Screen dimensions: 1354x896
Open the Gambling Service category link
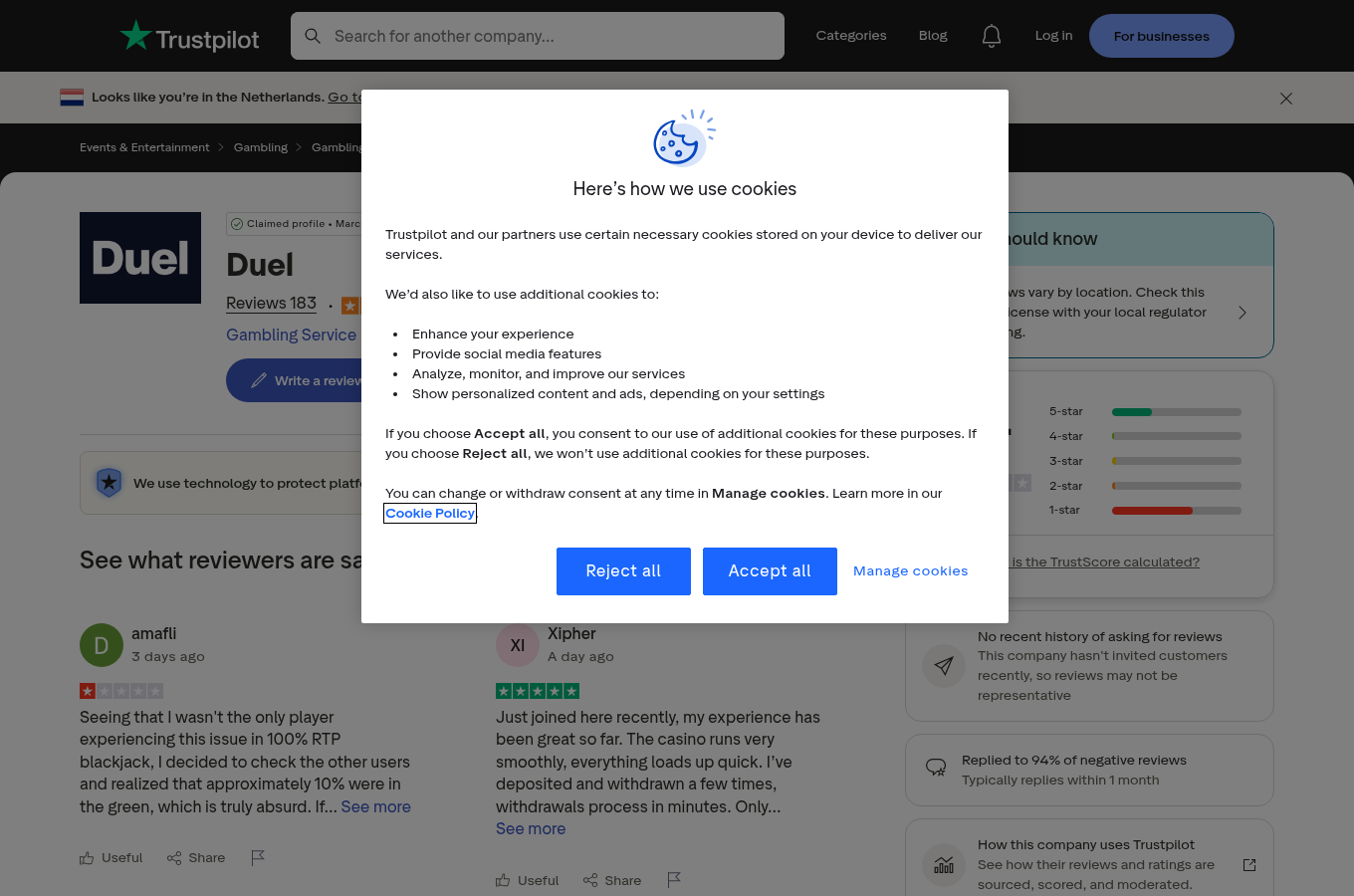[291, 336]
